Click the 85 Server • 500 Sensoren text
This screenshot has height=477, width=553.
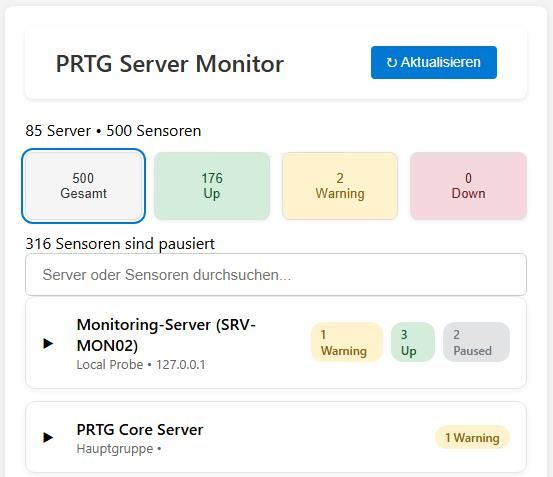point(113,131)
